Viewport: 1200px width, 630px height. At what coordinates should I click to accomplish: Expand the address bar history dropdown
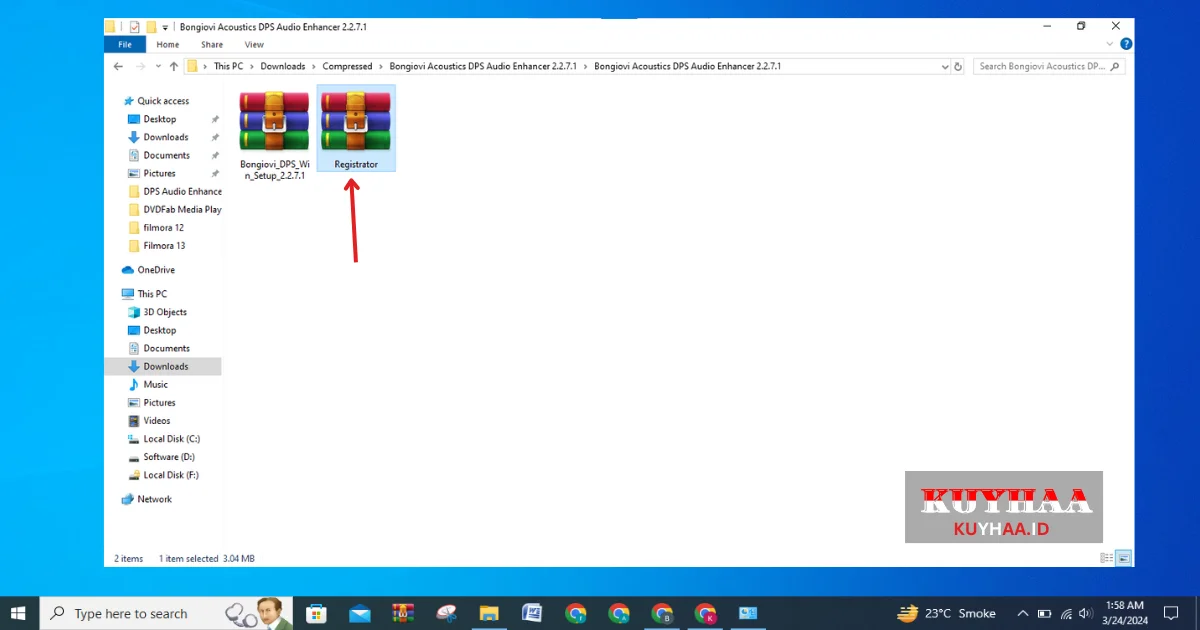pos(945,66)
